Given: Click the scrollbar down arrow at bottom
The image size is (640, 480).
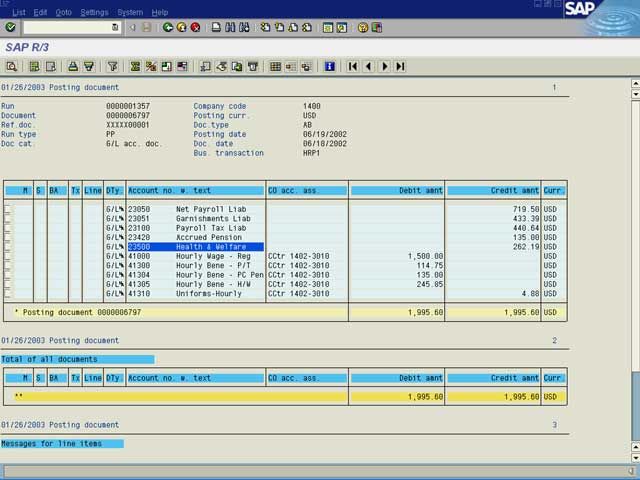Looking at the screenshot, I should point(636,457).
